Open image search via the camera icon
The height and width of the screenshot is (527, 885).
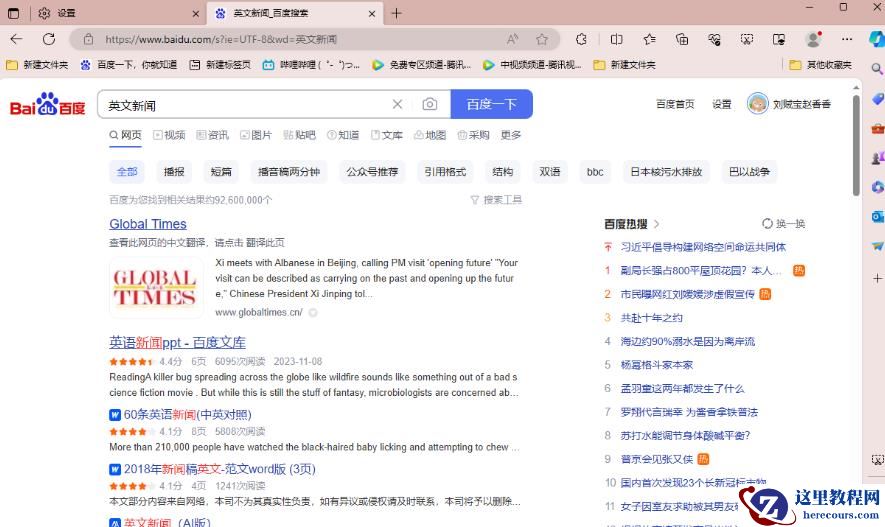pyautogui.click(x=430, y=104)
